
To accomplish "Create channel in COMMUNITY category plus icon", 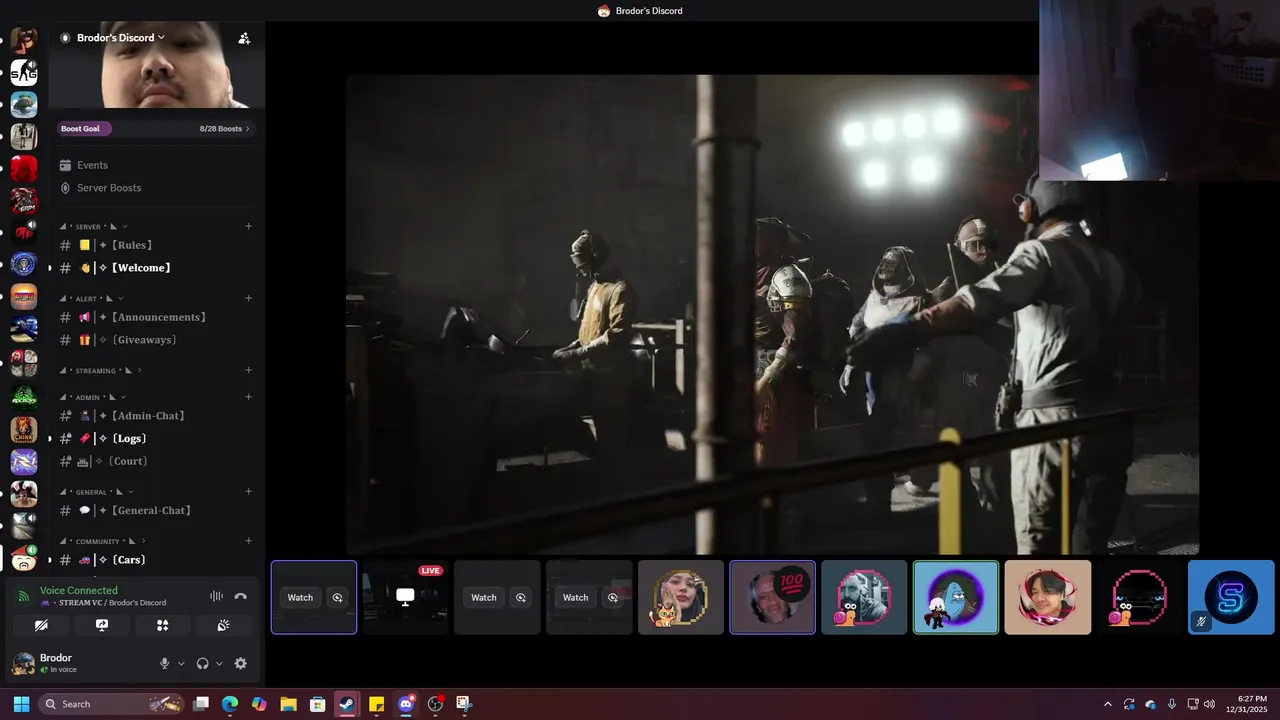I will point(248,541).
